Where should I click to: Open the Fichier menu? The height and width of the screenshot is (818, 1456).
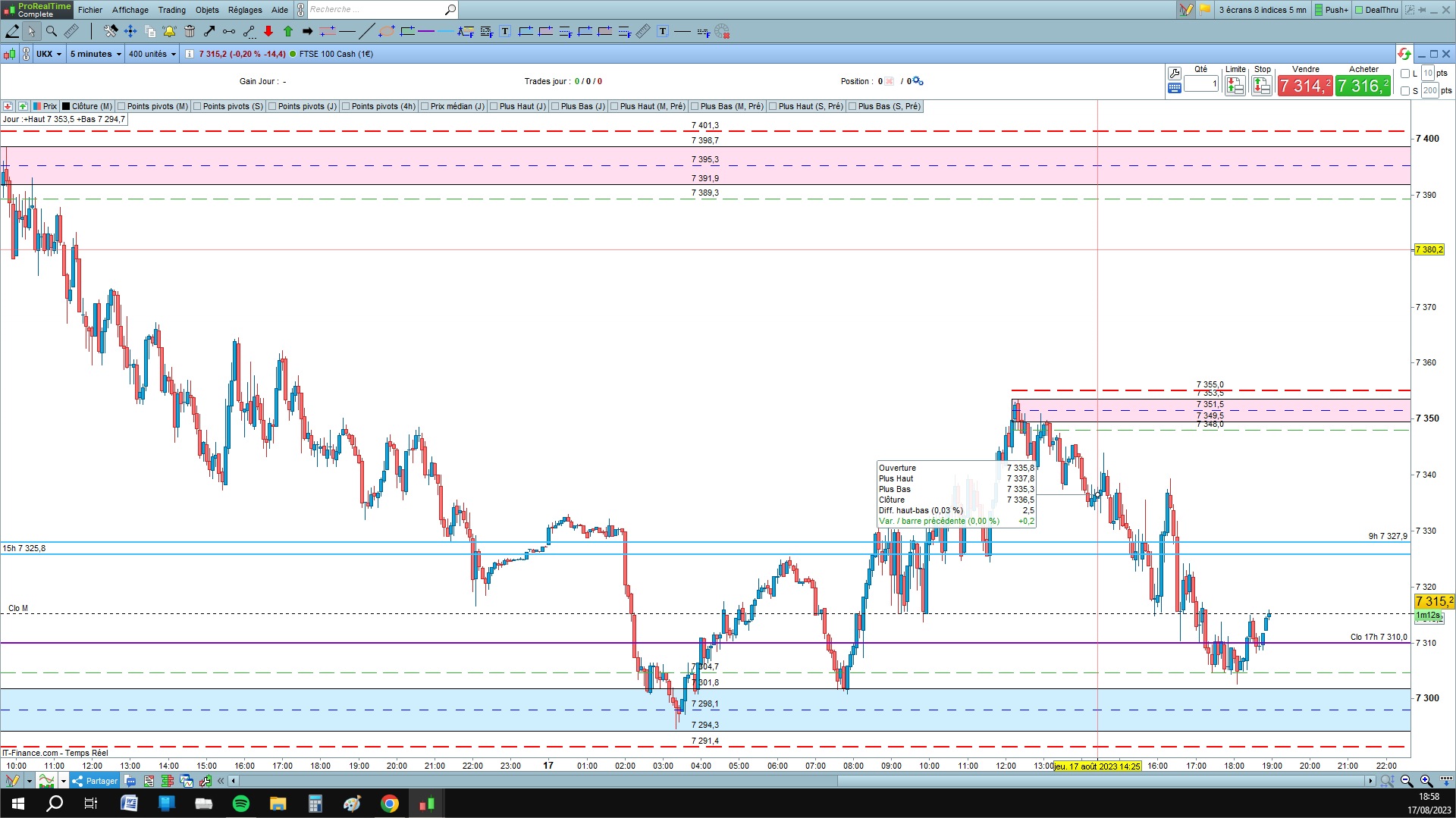(x=90, y=10)
